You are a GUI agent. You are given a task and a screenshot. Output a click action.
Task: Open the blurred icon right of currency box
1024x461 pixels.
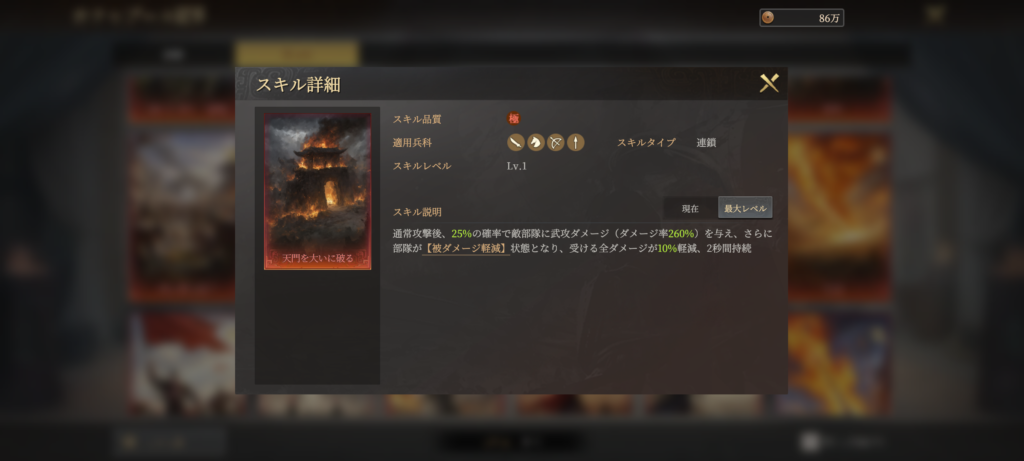pos(935,14)
